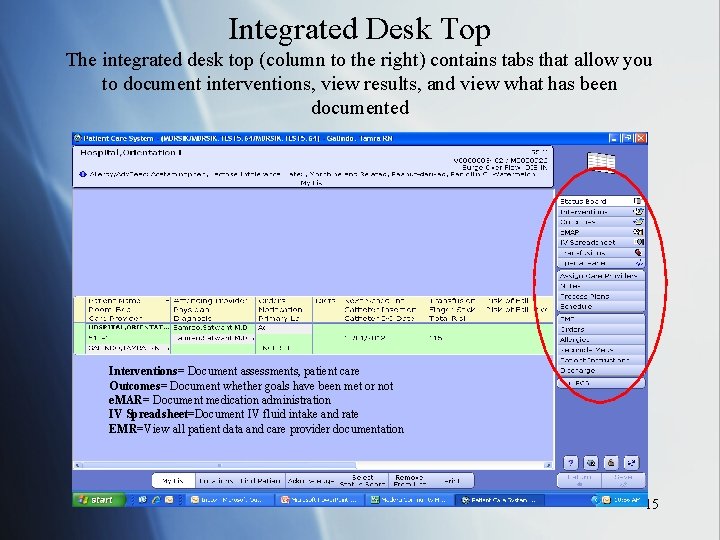Click the last icon in the help icon row
Viewport: 720px width, 540px height.
click(631, 463)
